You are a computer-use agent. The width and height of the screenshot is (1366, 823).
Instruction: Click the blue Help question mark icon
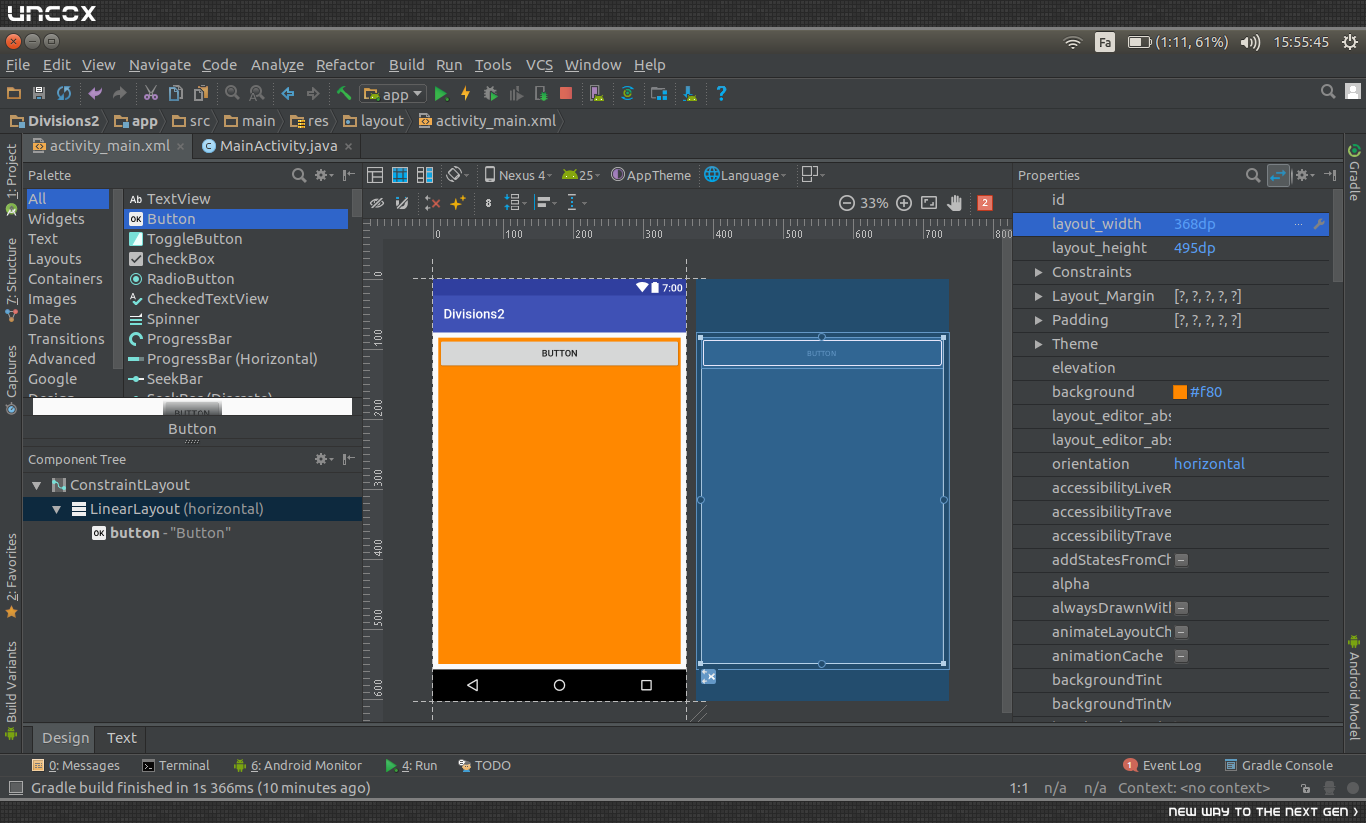721,93
